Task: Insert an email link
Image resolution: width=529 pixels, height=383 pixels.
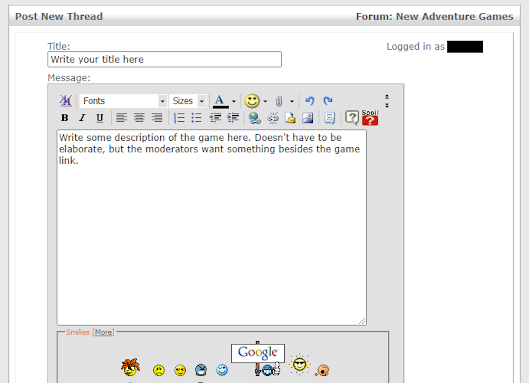Action: 290,118
